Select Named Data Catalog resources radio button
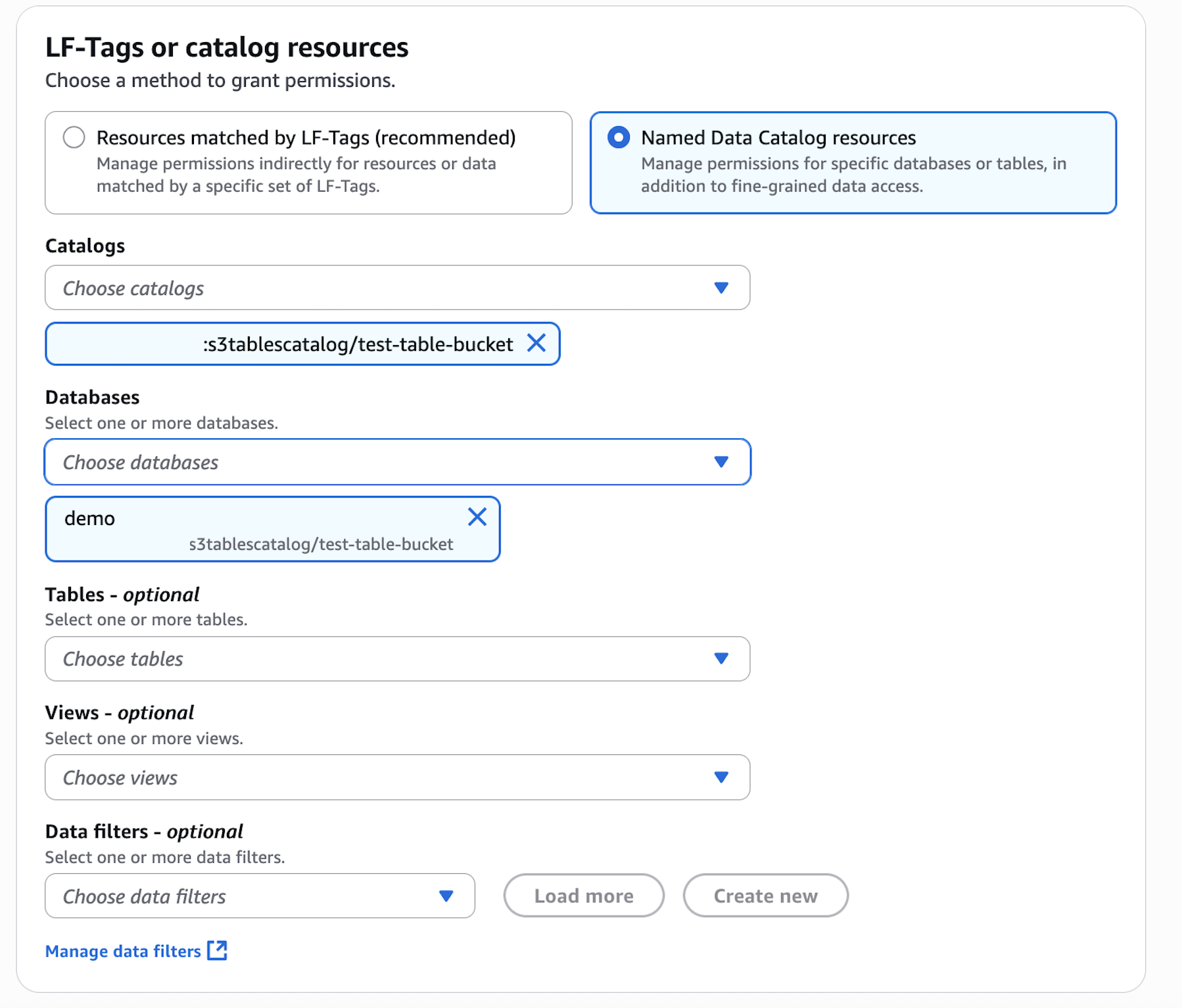 click(619, 138)
